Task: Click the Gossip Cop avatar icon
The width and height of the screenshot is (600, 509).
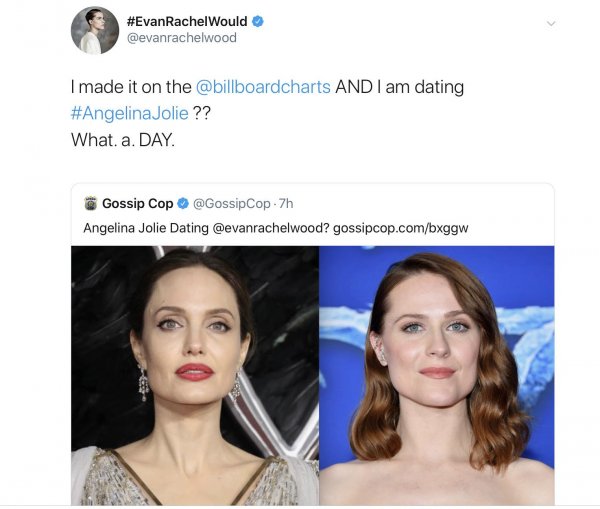Action: coord(90,203)
